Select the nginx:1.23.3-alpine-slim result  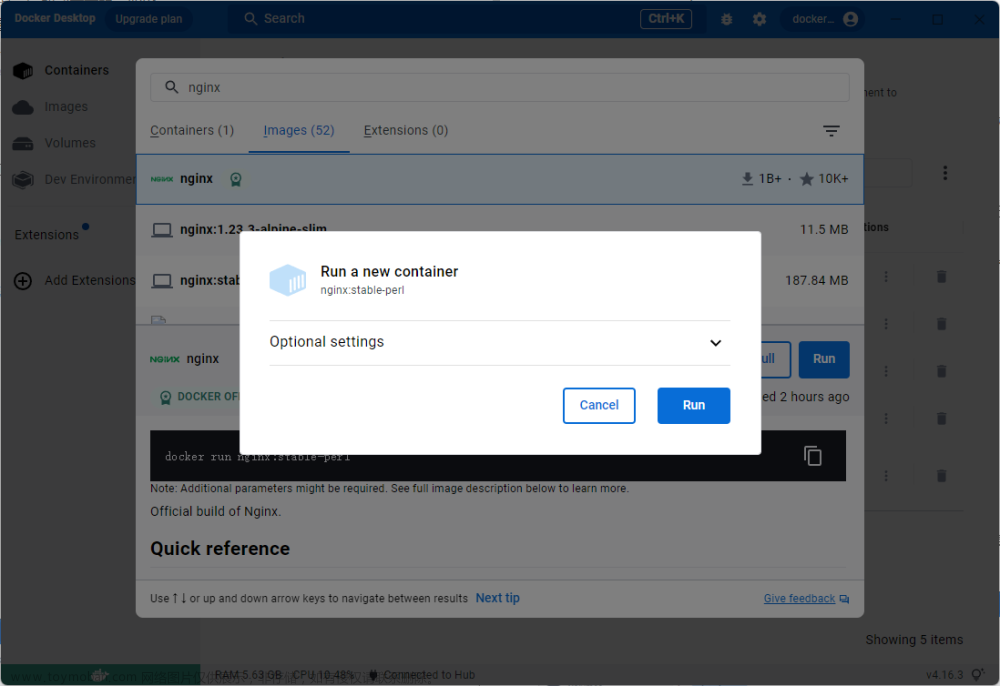point(499,230)
